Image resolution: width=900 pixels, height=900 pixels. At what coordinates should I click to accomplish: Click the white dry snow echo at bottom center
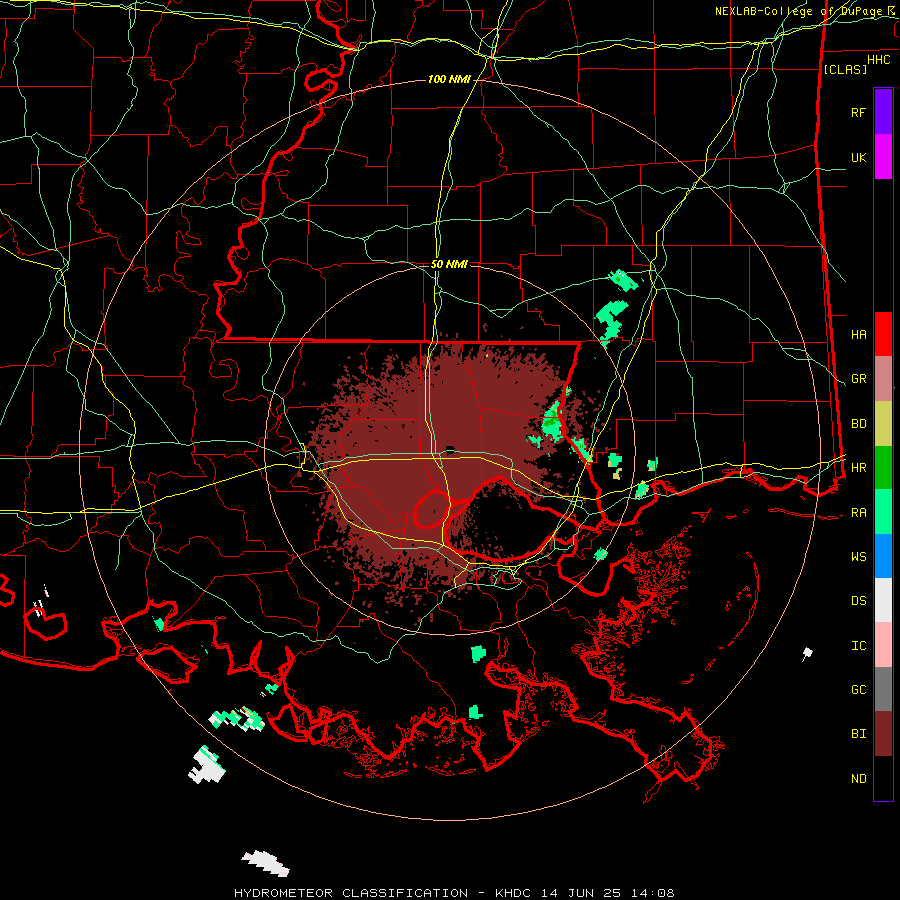(x=265, y=863)
